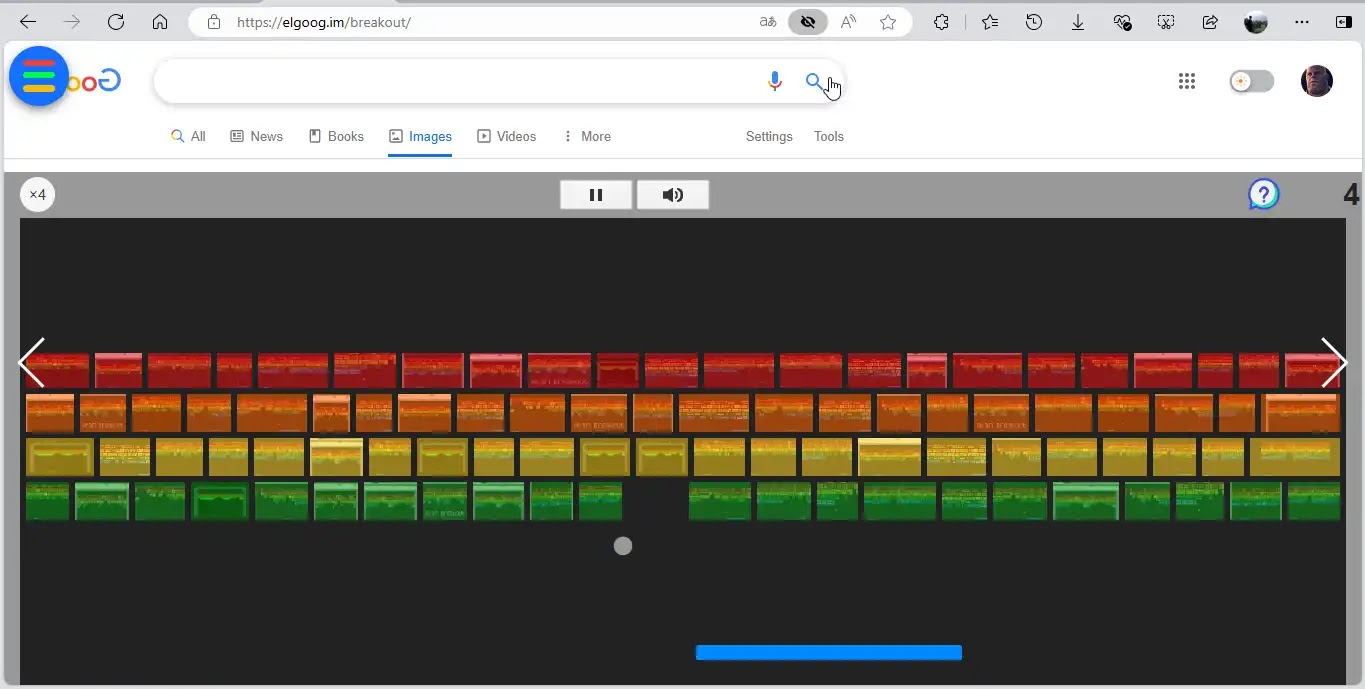Click the mirrored Google logo

(x=96, y=81)
